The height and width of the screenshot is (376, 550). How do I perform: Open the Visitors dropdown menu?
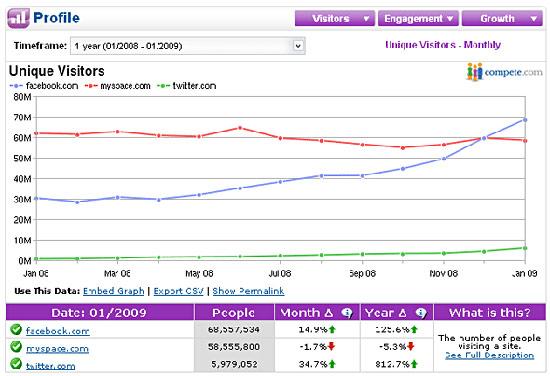(335, 18)
